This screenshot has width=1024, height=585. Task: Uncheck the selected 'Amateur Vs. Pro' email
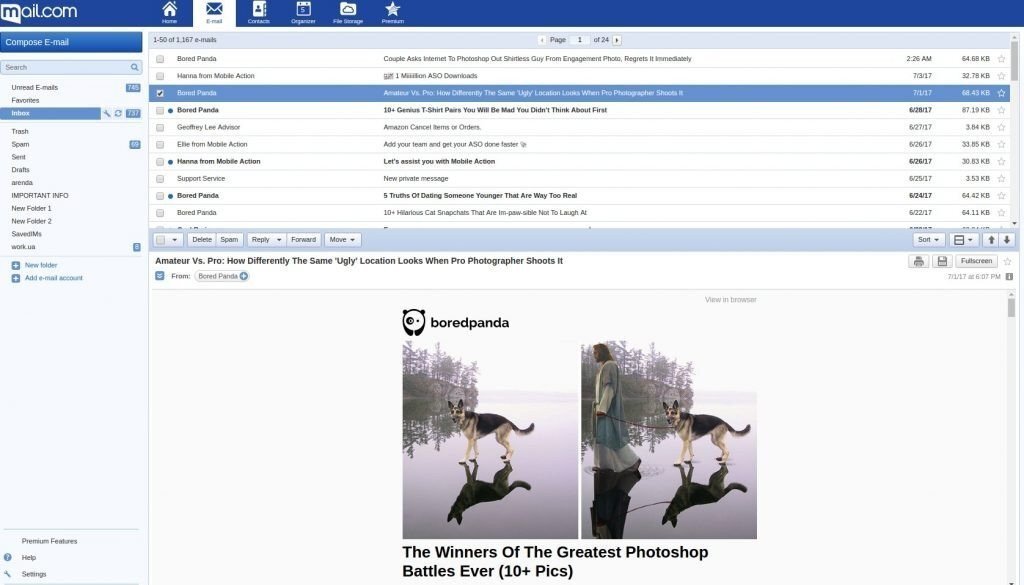click(160, 93)
